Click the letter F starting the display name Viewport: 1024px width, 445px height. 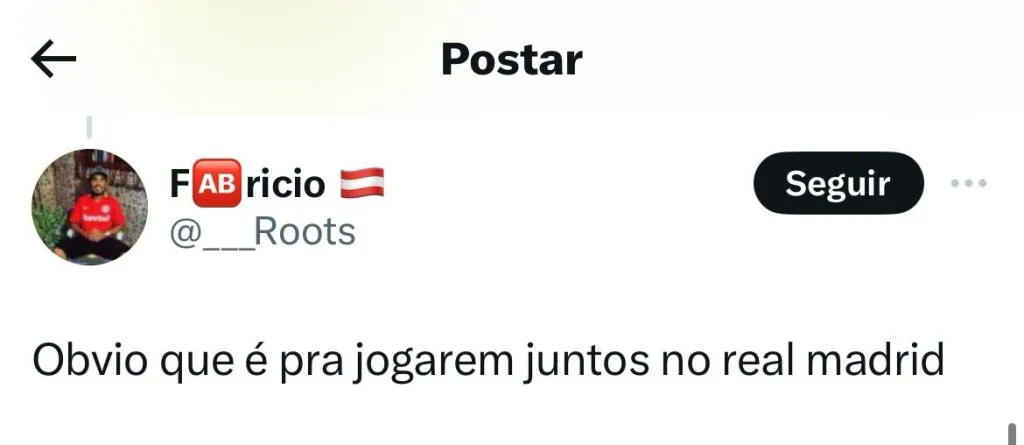click(x=180, y=184)
